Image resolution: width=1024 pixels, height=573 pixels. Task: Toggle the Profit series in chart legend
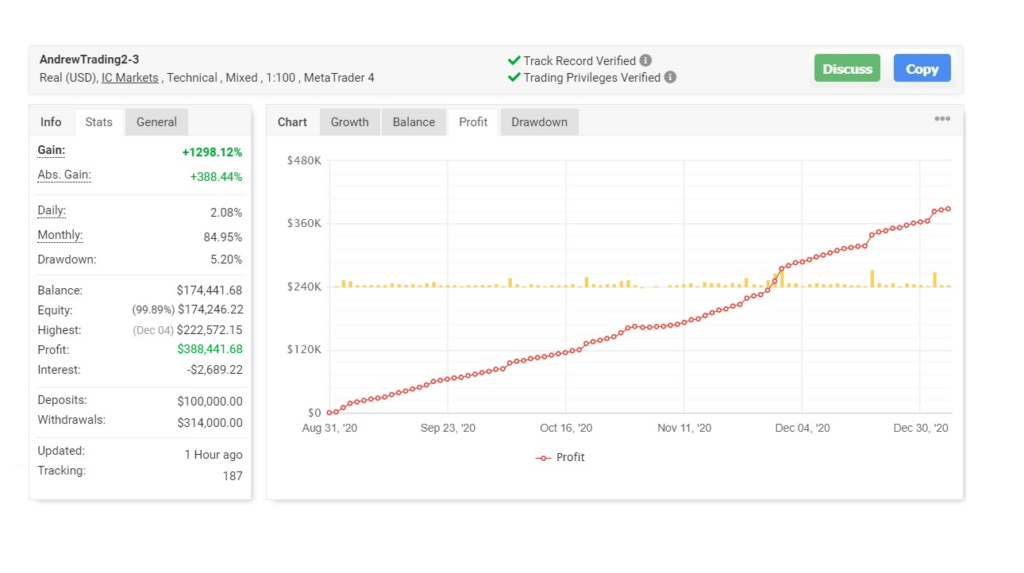click(560, 457)
